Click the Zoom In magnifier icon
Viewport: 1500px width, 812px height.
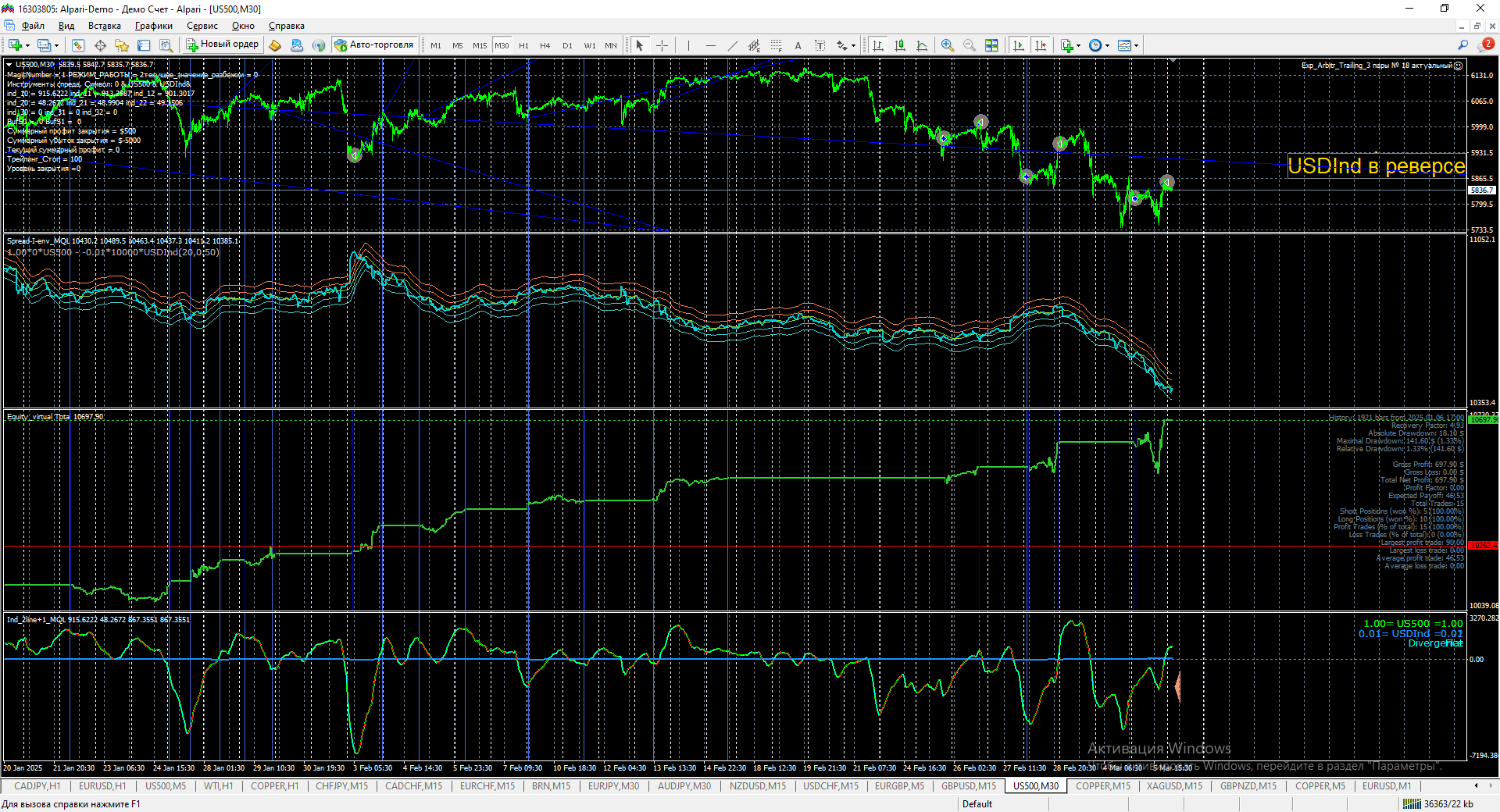coord(948,45)
